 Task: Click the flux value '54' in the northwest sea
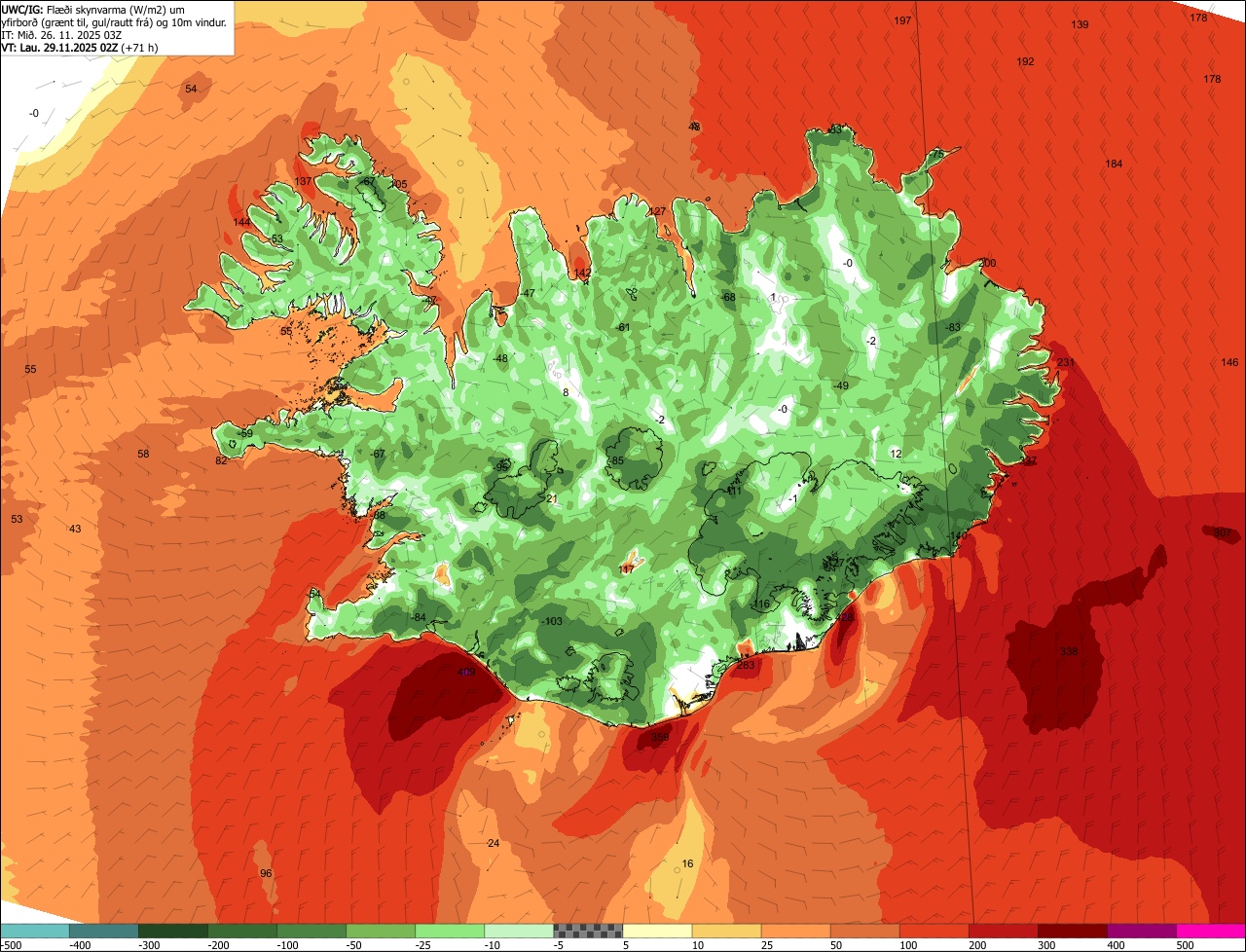(191, 90)
